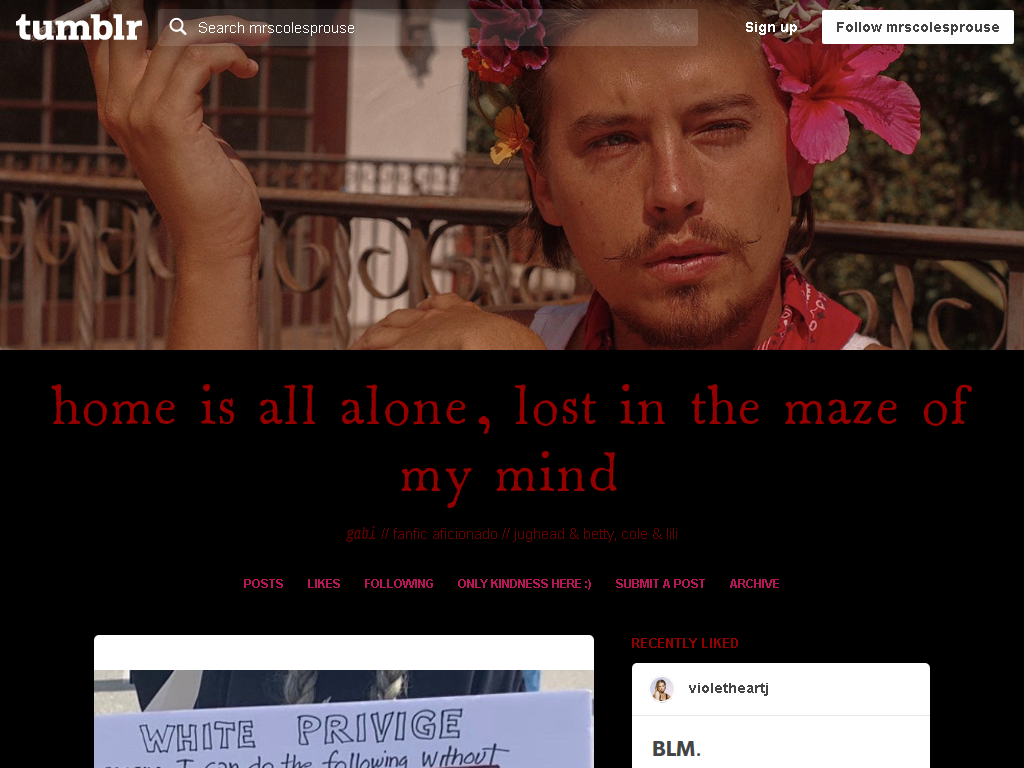1024x768 pixels.
Task: Open the White Privilege sign photo
Action: coord(344,719)
